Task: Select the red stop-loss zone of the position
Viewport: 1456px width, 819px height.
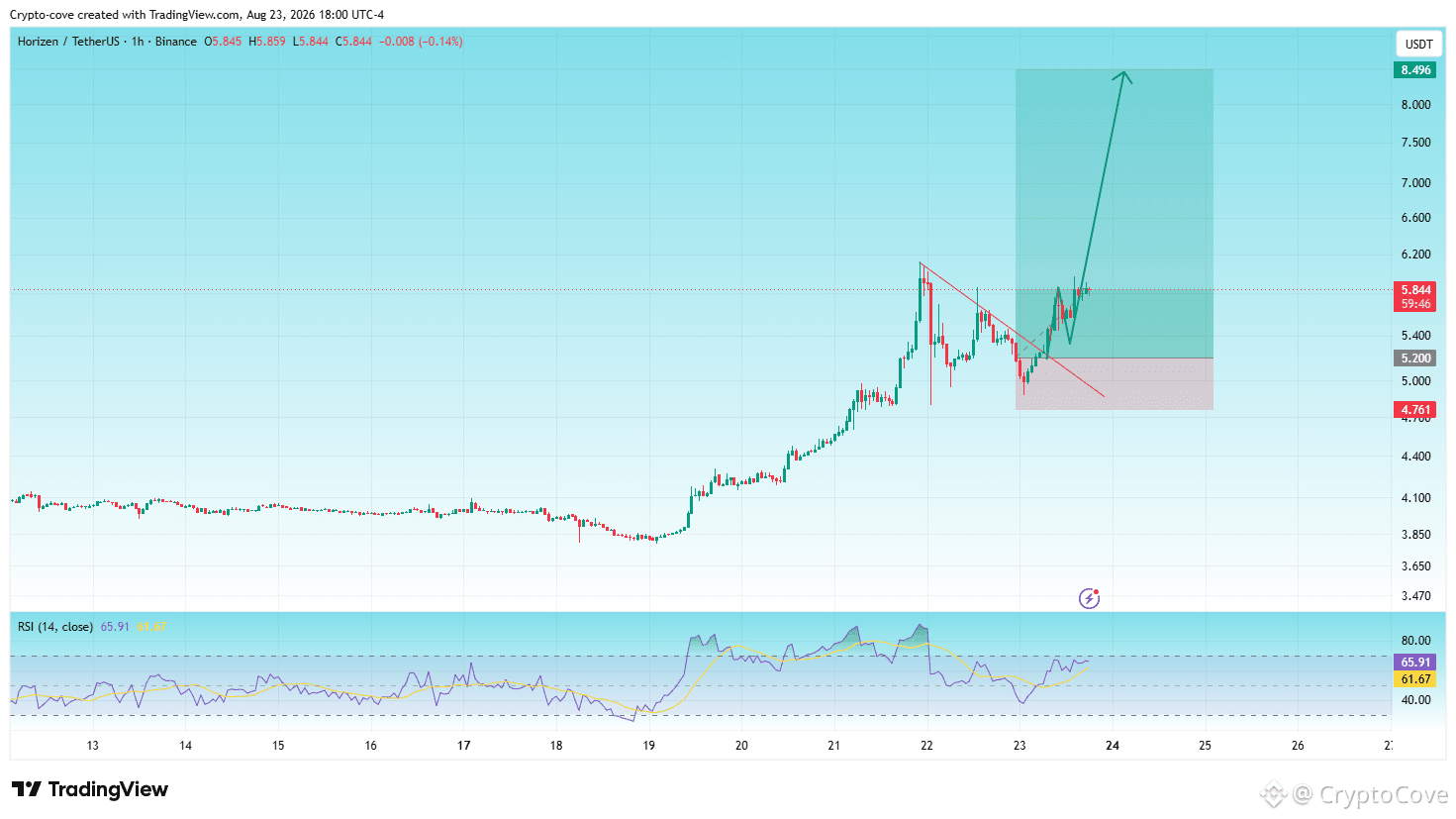Action: pyautogui.click(x=1115, y=384)
